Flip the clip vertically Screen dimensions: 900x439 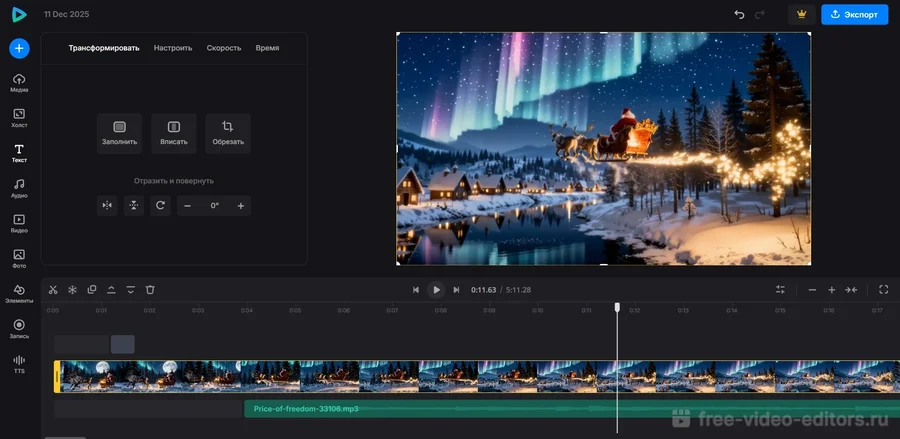click(x=134, y=205)
